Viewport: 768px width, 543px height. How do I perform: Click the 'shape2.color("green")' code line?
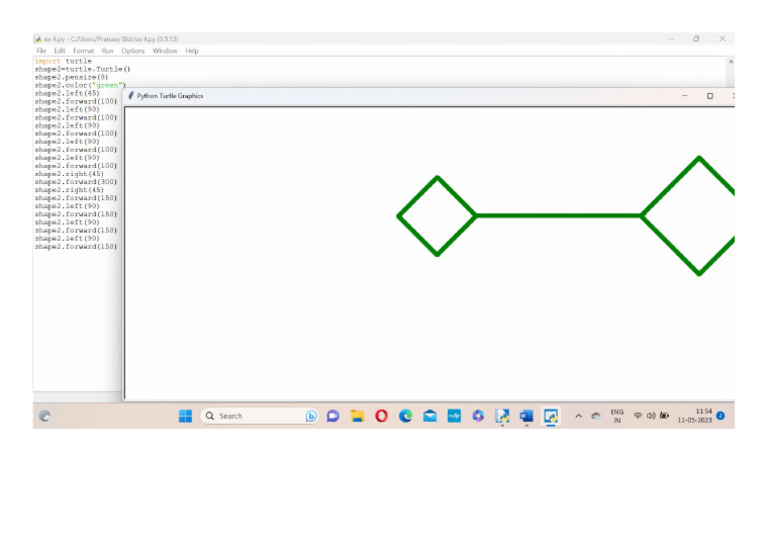tap(80, 85)
